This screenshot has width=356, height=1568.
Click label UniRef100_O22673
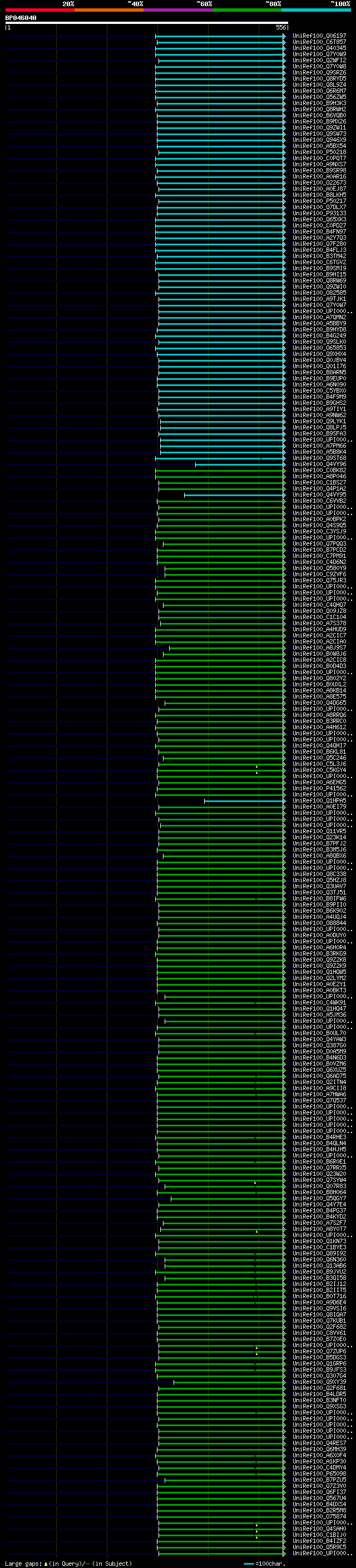click(x=319, y=183)
